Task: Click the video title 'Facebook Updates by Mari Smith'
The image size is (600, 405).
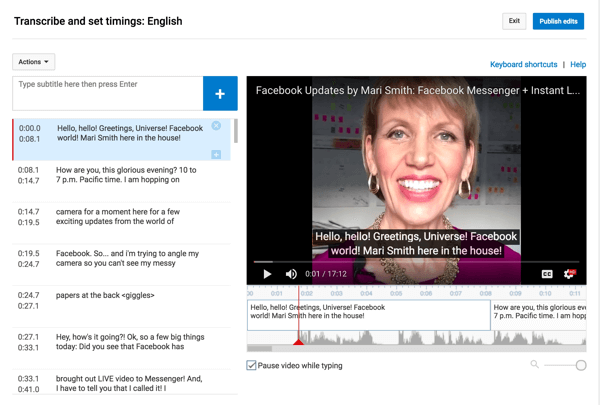Action: [418, 90]
